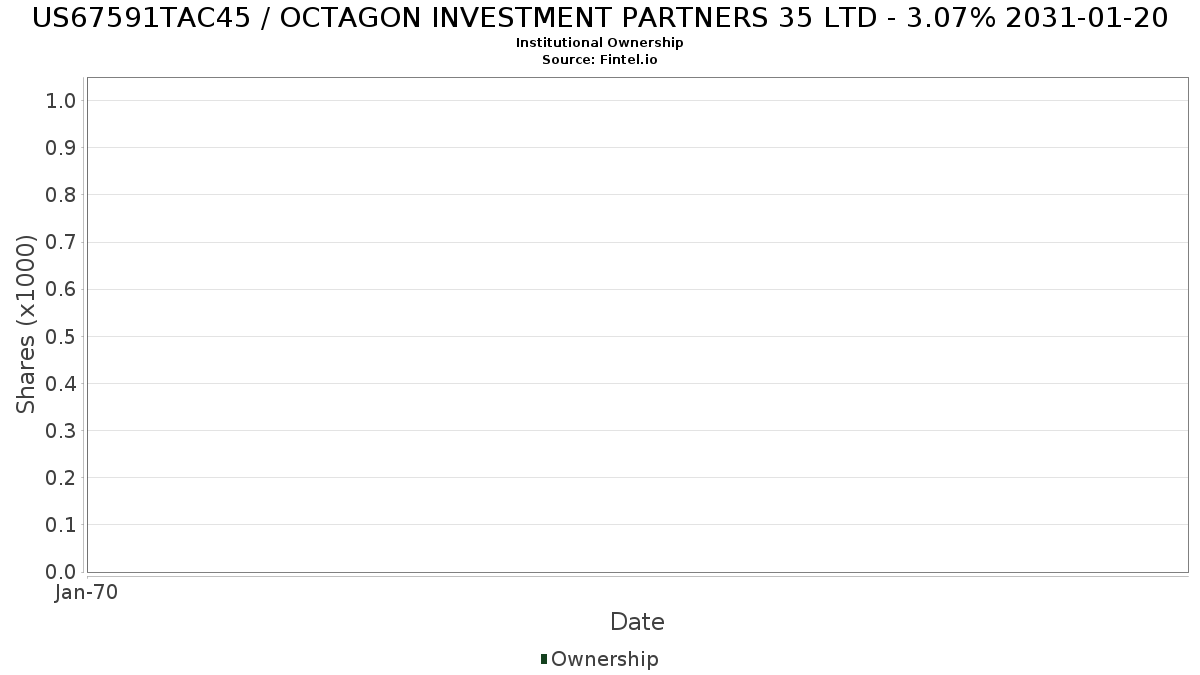Select the 0.4 y-axis tick label
Image resolution: width=1200 pixels, height=675 pixels.
61,383
